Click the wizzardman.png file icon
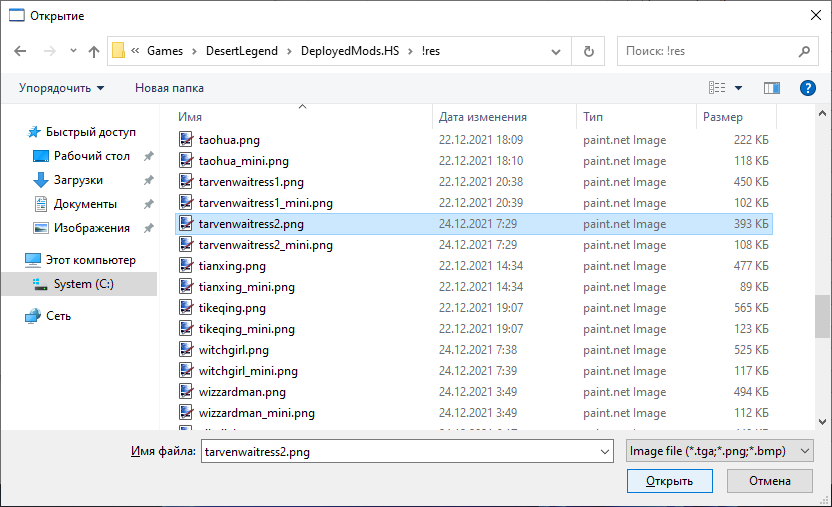 (x=186, y=391)
